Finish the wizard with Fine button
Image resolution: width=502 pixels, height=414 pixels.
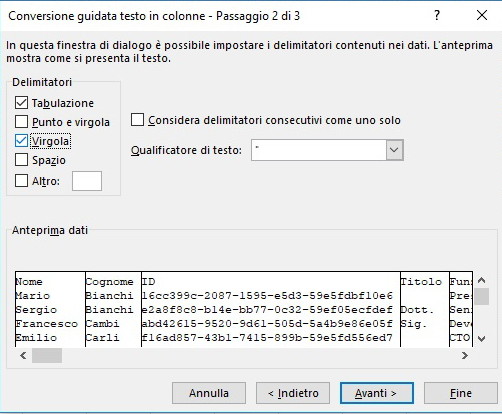(x=461, y=393)
